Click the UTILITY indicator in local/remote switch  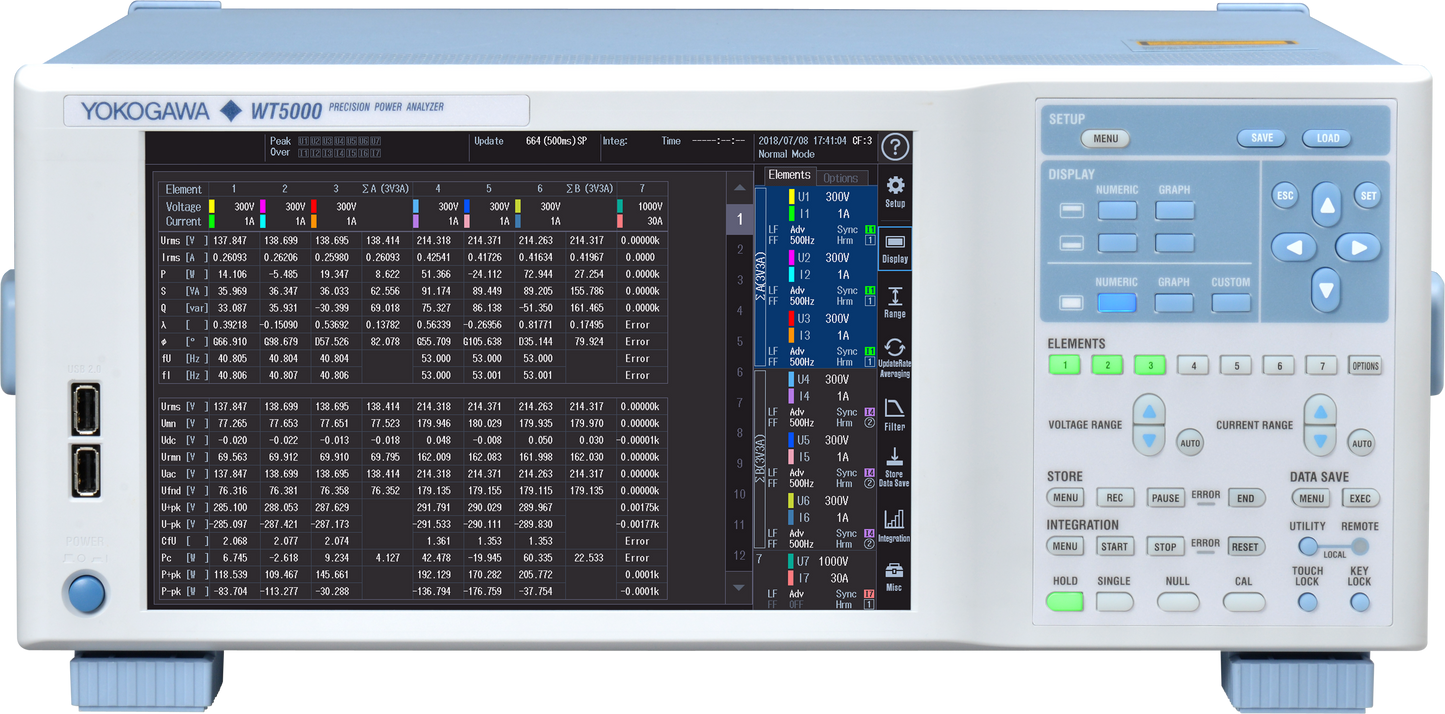point(1308,546)
